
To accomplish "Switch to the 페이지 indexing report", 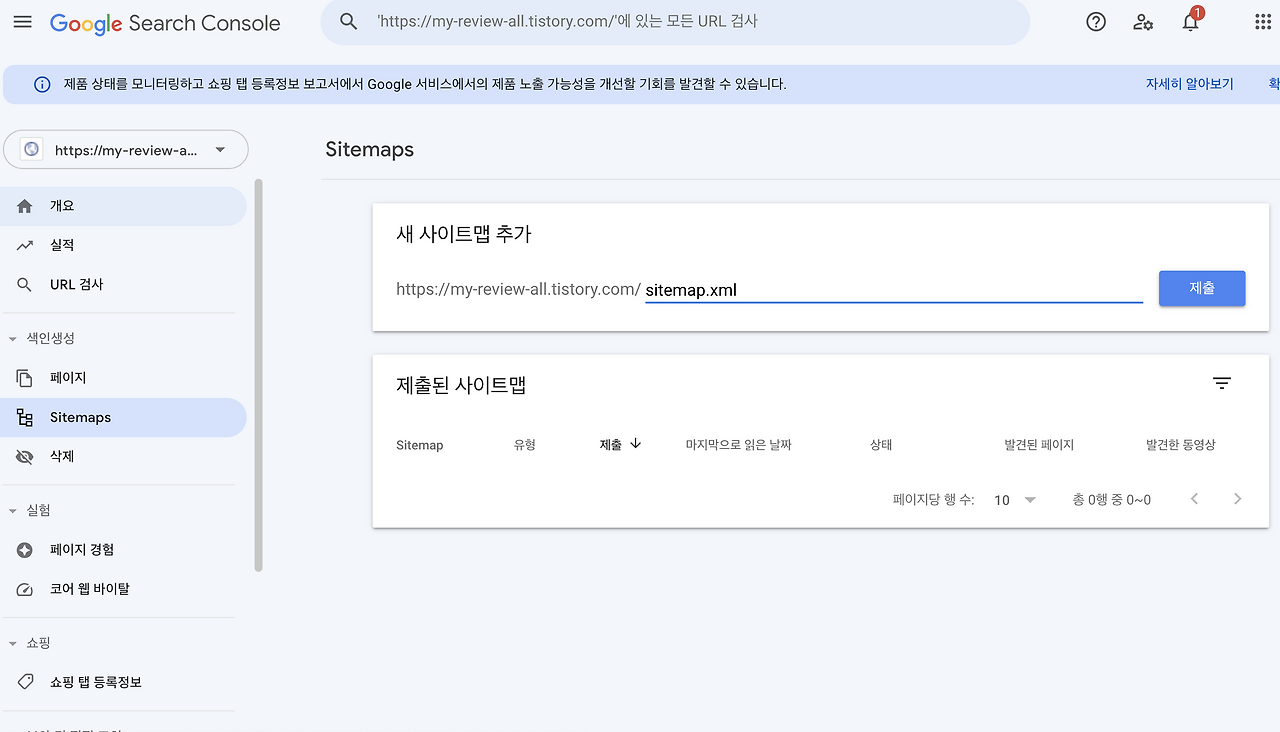I will point(69,377).
